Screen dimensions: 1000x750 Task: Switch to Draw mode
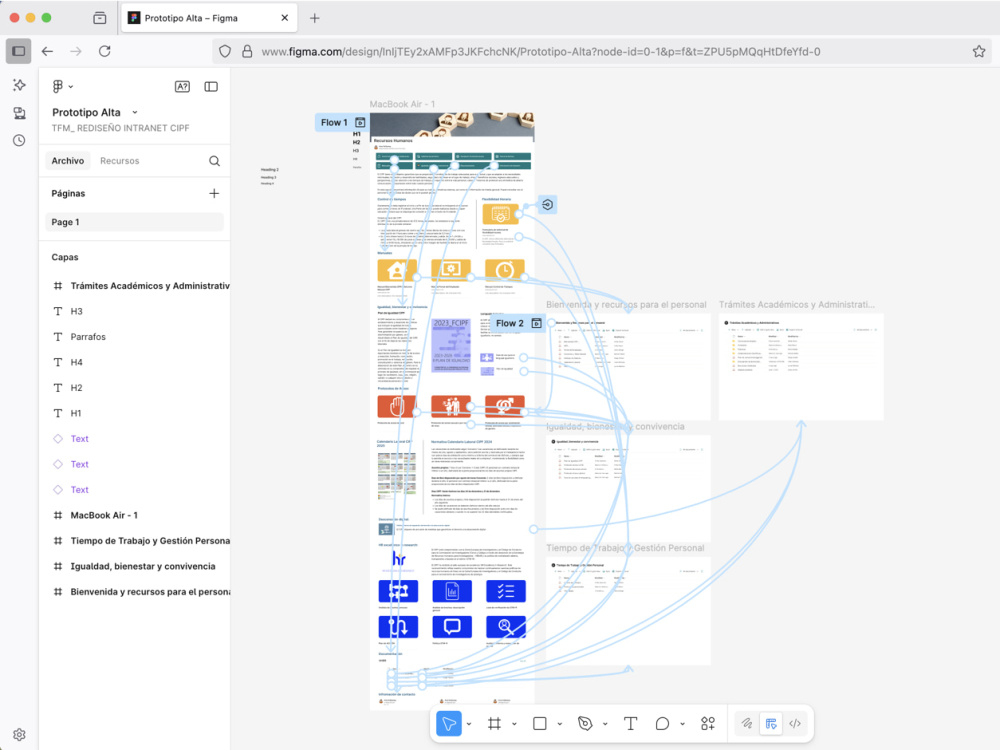[747, 723]
